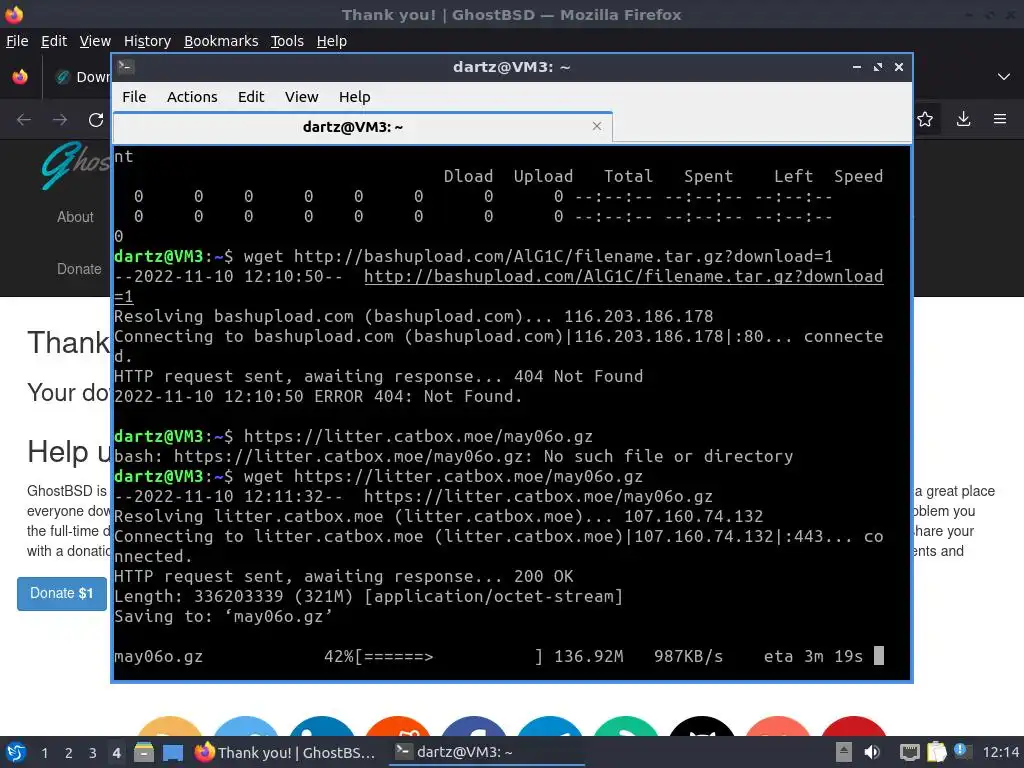Open the network status tray icon
The image size is (1024, 768).
pos(910,752)
